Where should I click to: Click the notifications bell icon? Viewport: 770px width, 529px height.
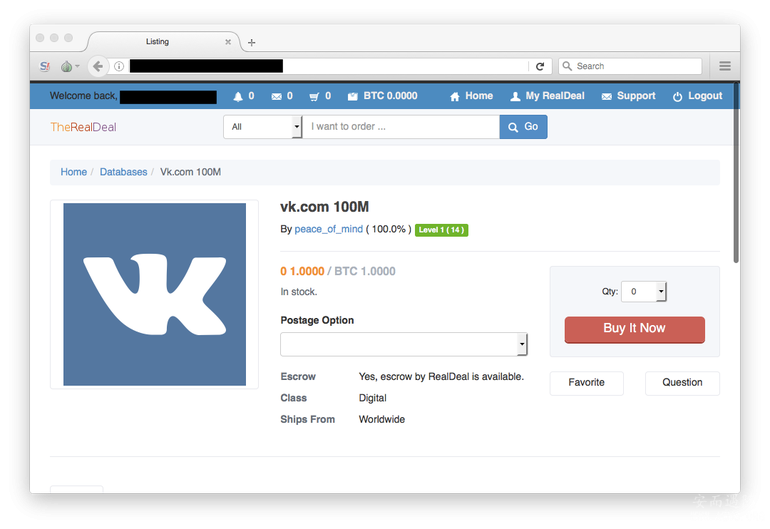coord(238,97)
